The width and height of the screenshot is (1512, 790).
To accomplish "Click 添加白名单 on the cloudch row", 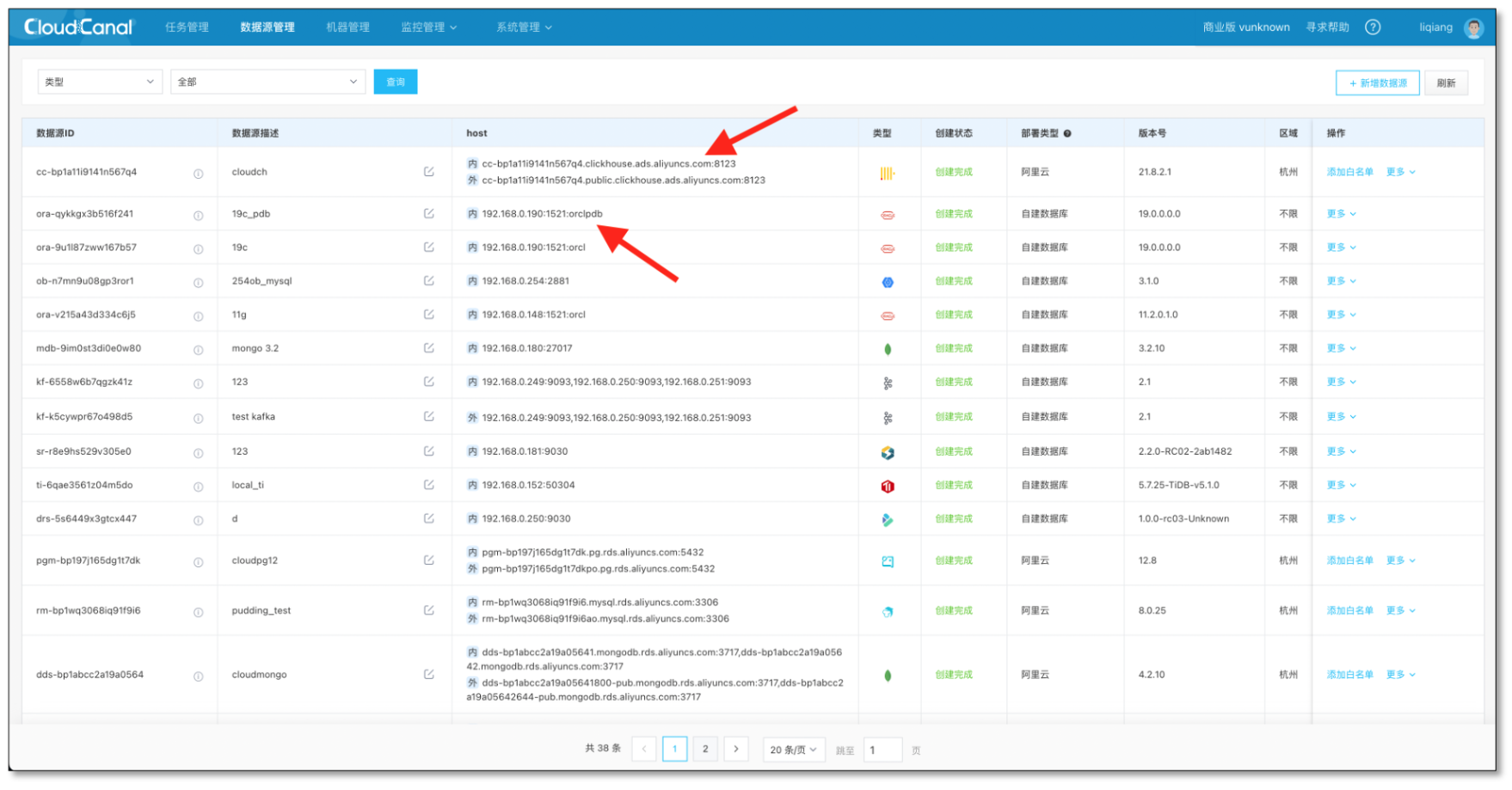I will point(1348,171).
